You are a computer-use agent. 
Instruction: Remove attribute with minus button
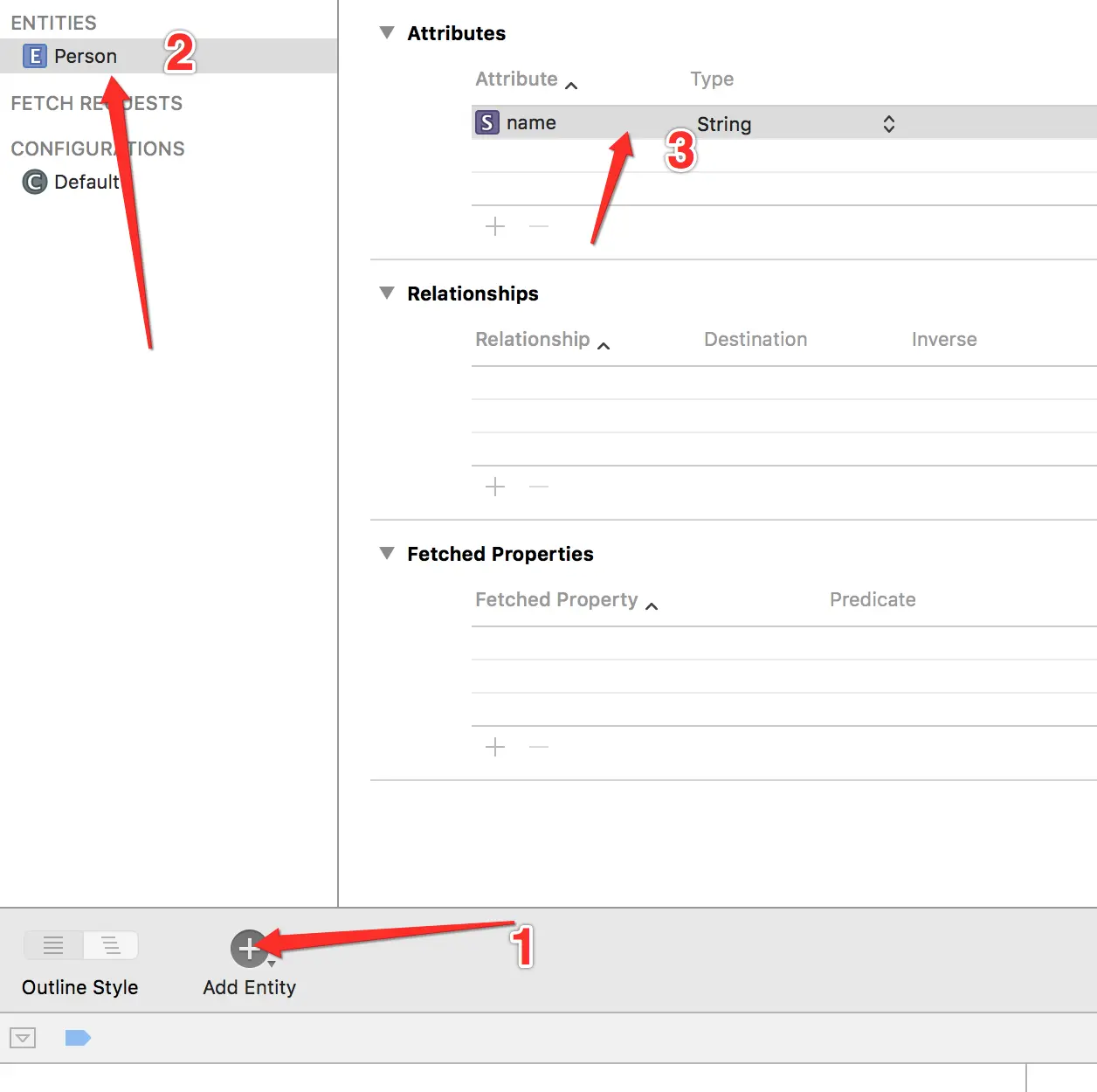[539, 226]
